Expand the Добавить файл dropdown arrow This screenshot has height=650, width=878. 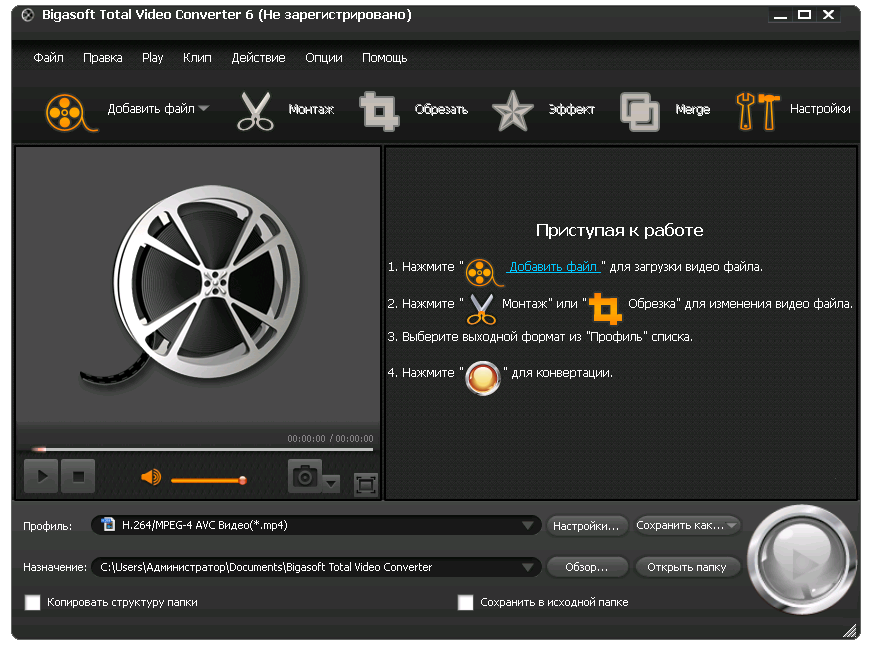pyautogui.click(x=204, y=108)
